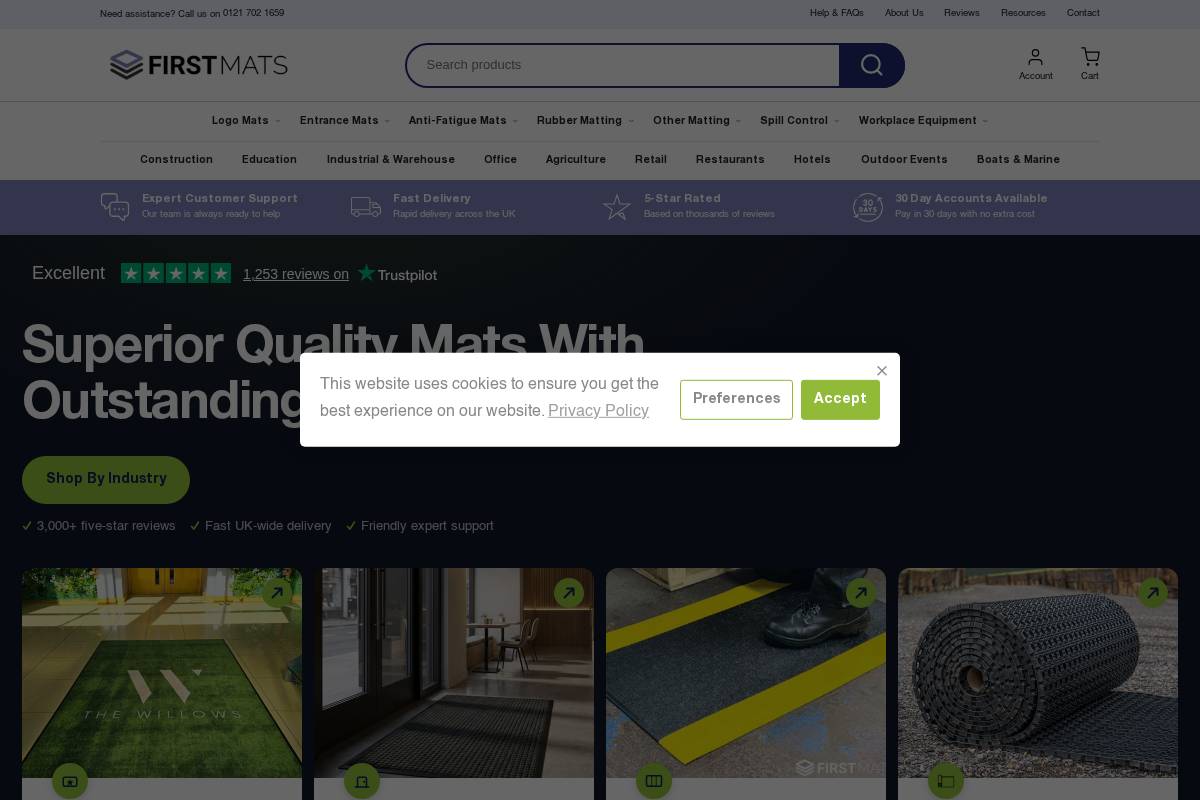Click the 30 Day Accounts badge icon
Viewport: 1200px width, 800px height.
867,207
